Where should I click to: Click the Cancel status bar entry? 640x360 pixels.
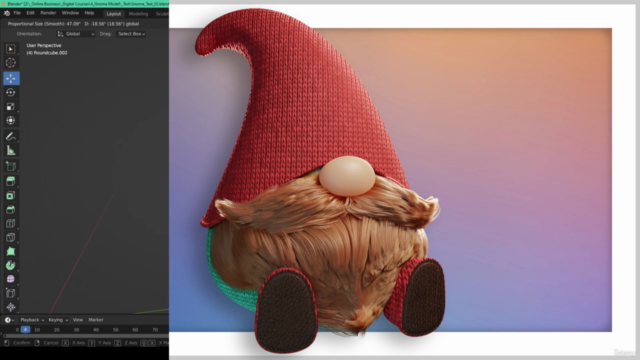pos(47,343)
